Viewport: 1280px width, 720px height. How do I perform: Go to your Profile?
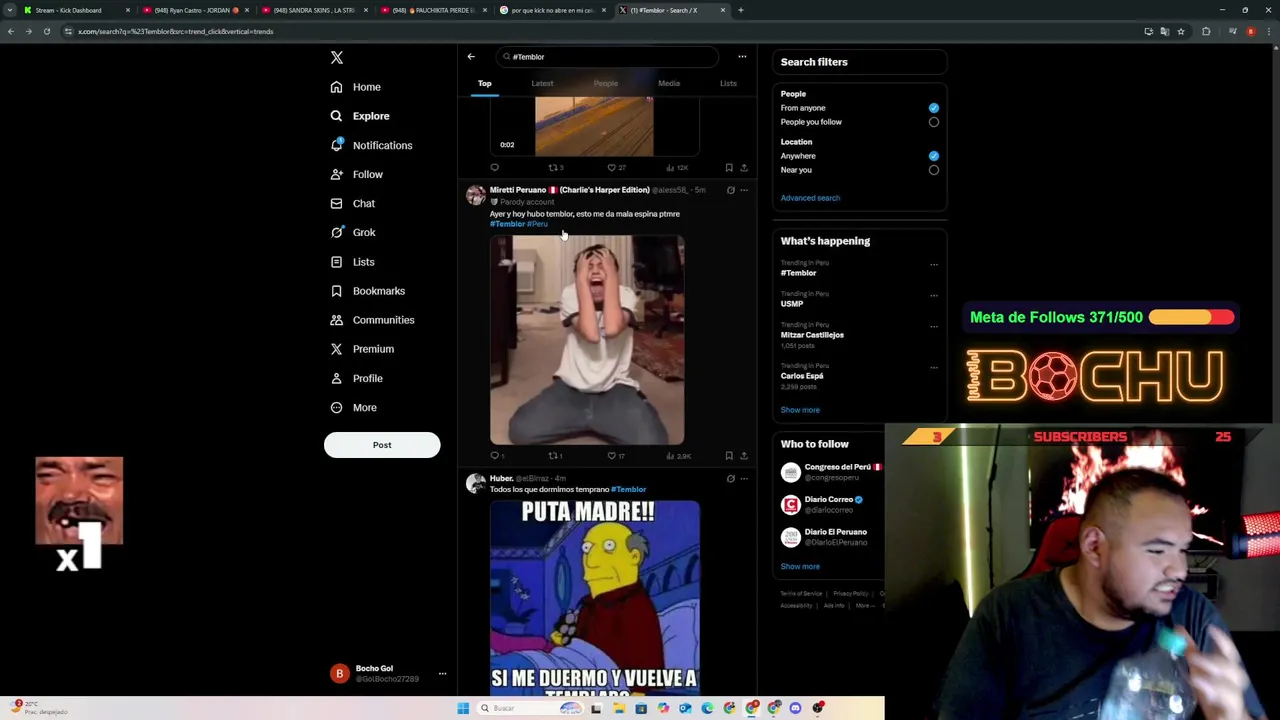point(357,378)
